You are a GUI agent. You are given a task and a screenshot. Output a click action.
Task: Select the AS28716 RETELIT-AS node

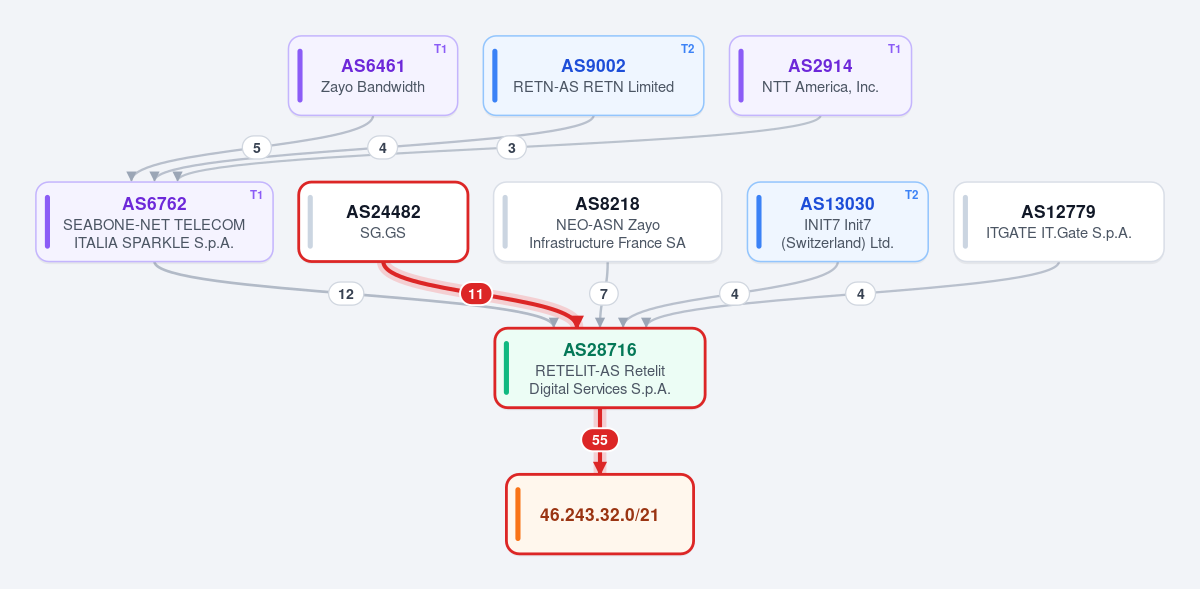click(600, 368)
